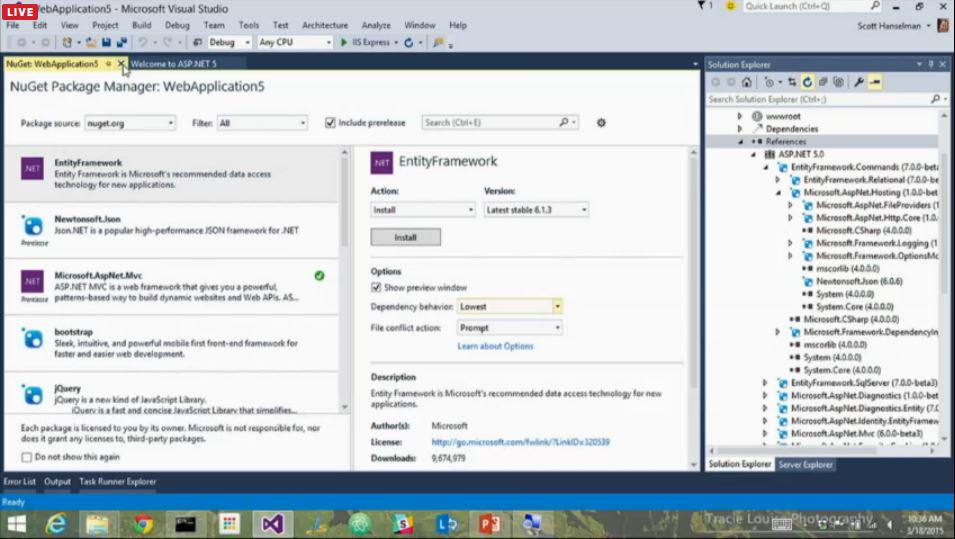955x539 pixels.
Task: Toggle Show preview window checkbox
Action: click(376, 287)
